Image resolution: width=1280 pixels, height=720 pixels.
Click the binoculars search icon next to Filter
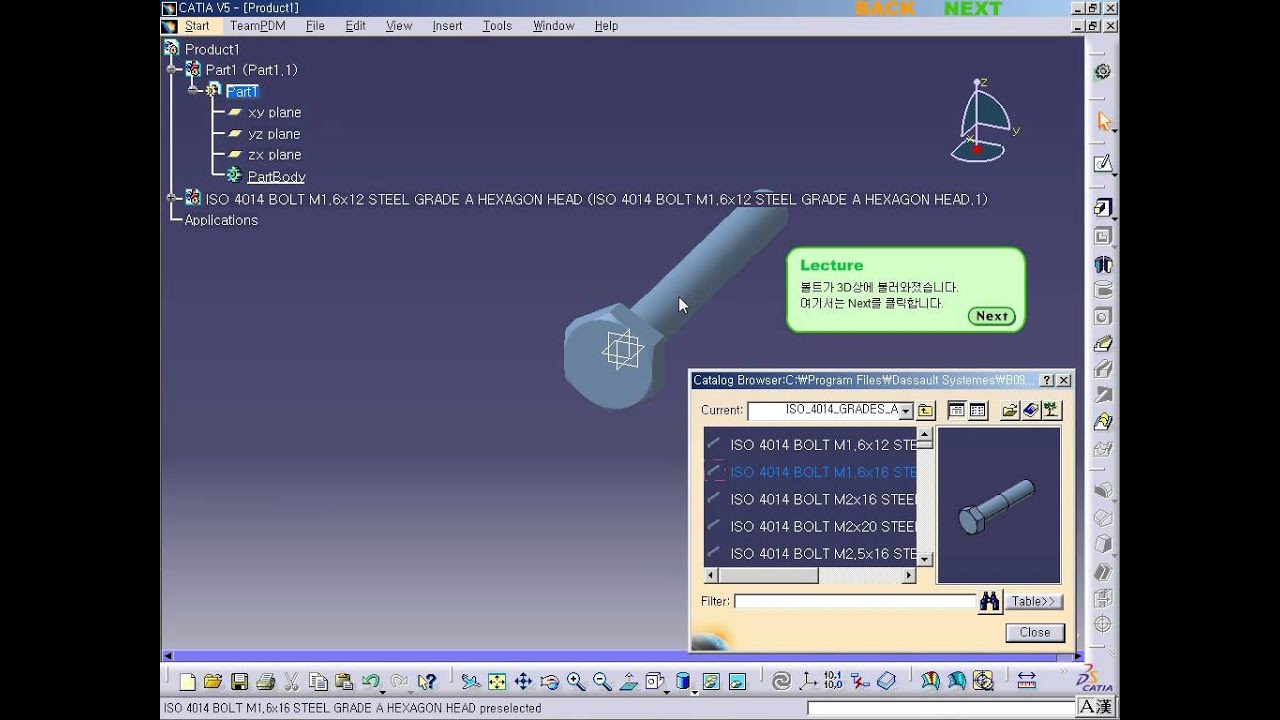pos(990,601)
